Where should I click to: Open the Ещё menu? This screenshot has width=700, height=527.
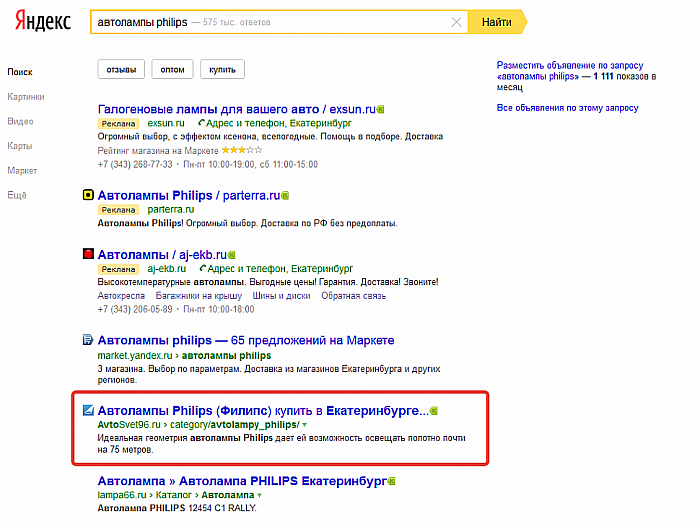(17, 195)
